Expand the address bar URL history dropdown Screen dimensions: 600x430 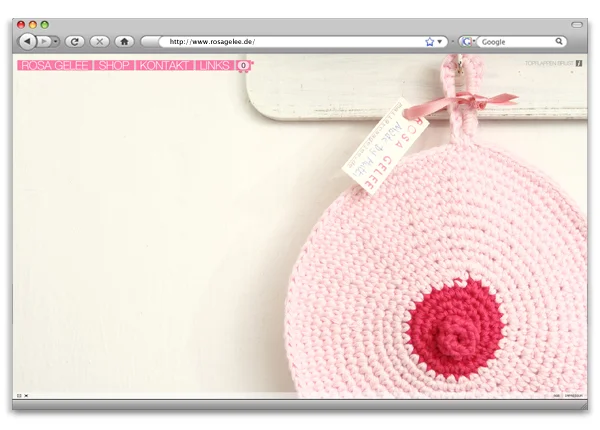[440, 42]
